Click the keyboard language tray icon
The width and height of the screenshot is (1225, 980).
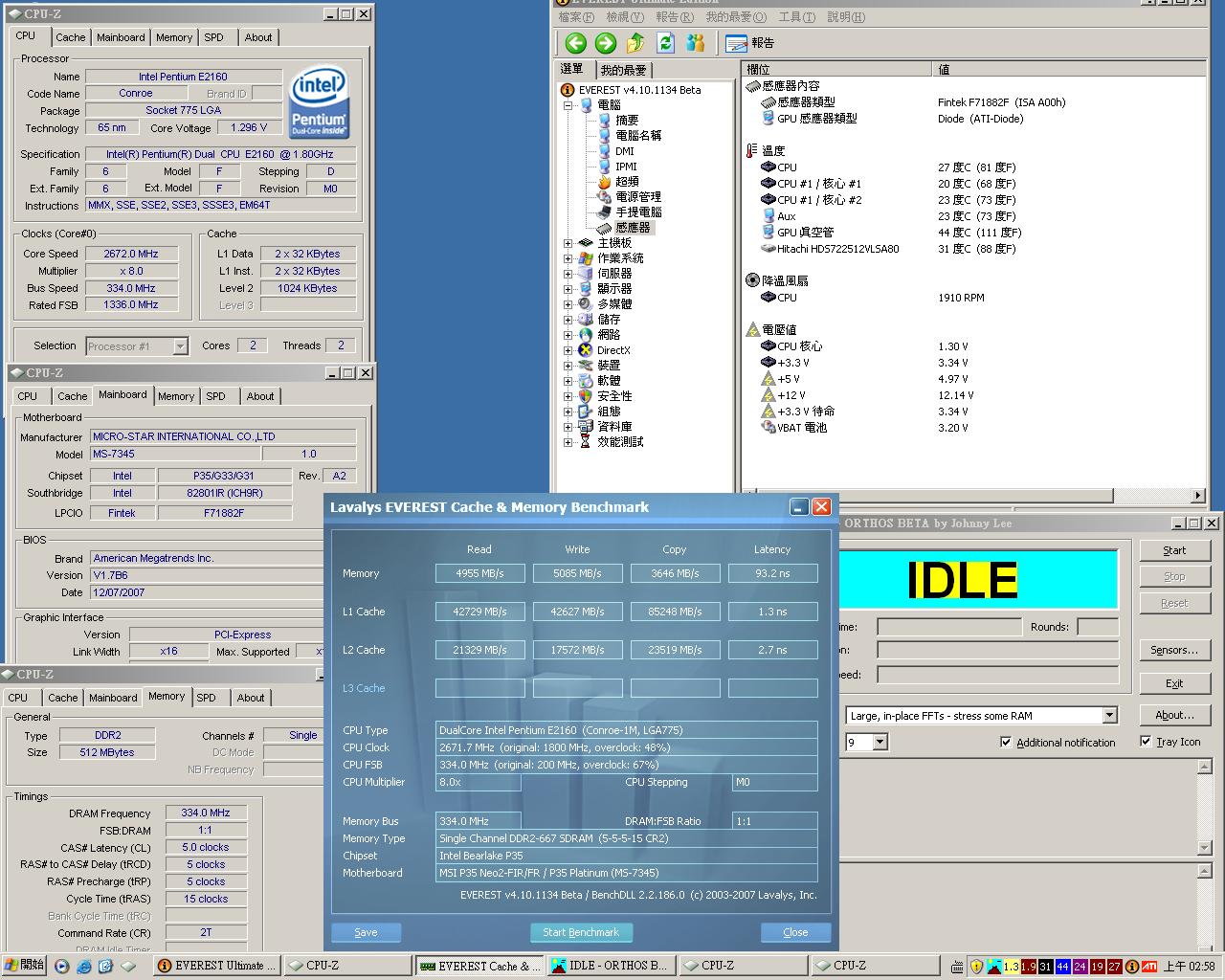pyautogui.click(x=958, y=967)
